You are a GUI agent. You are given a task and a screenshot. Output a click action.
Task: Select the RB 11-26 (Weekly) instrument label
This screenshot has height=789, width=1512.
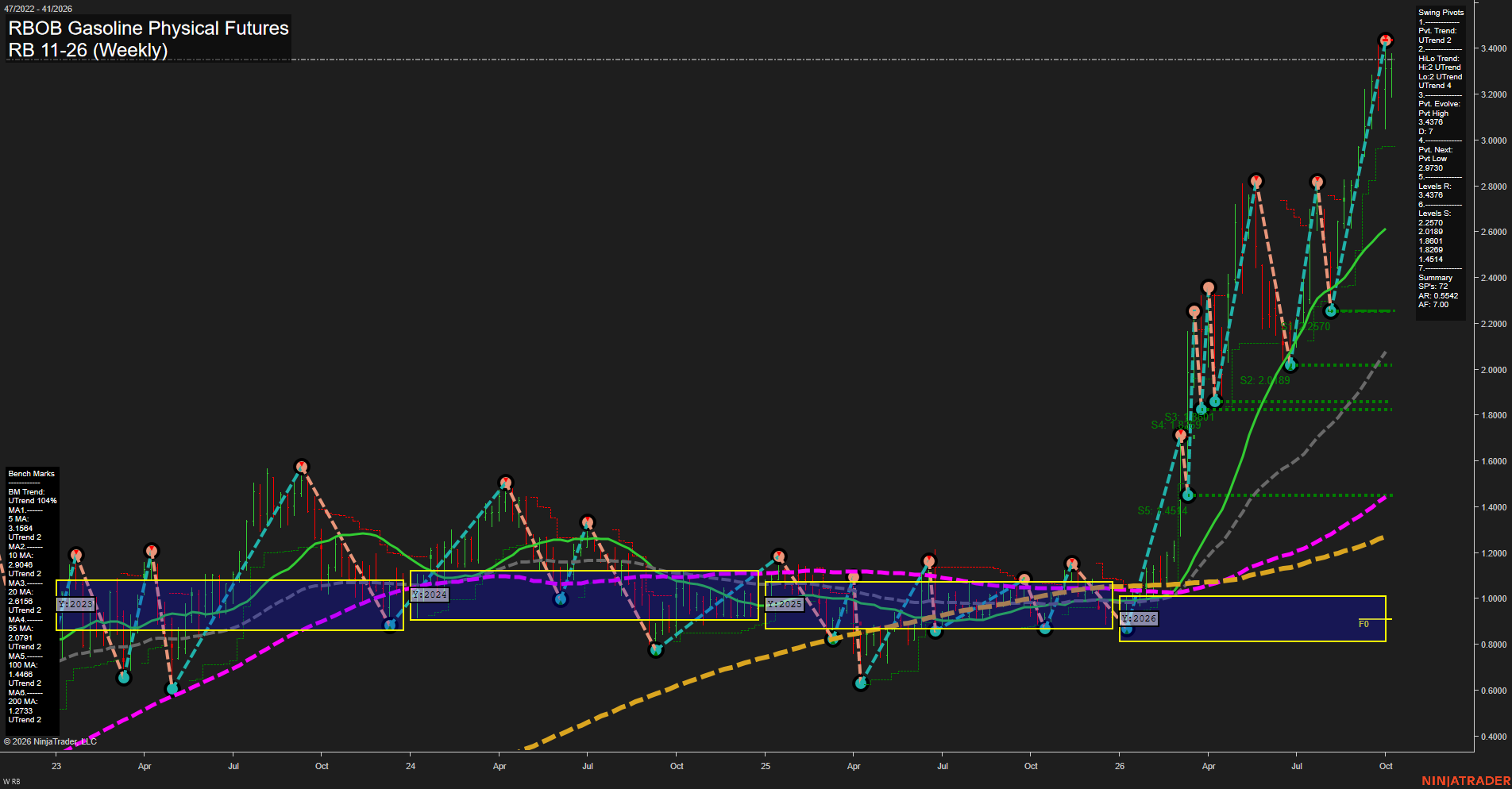click(87, 50)
